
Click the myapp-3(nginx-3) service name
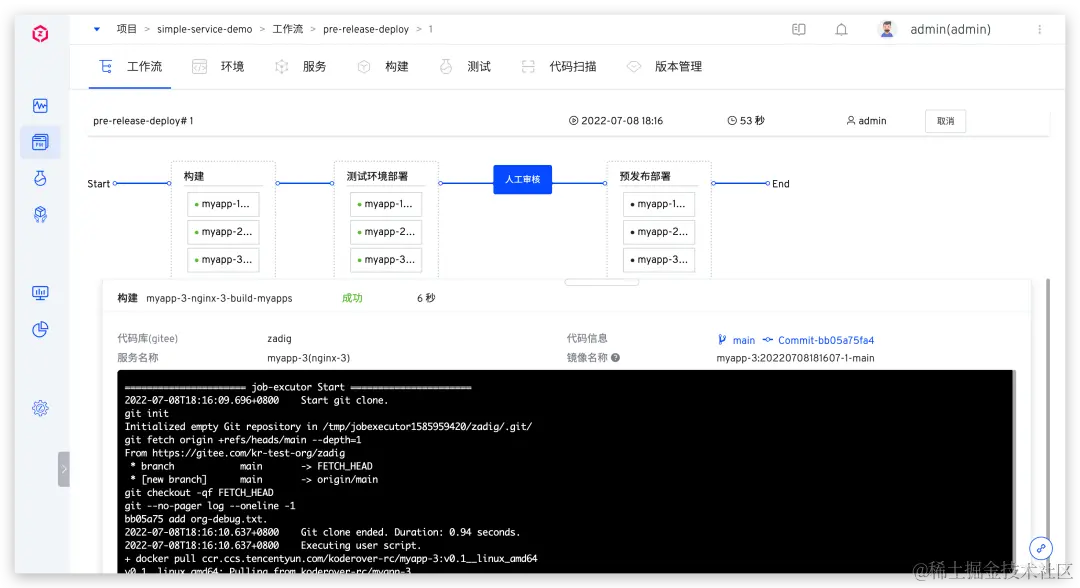[x=309, y=358]
